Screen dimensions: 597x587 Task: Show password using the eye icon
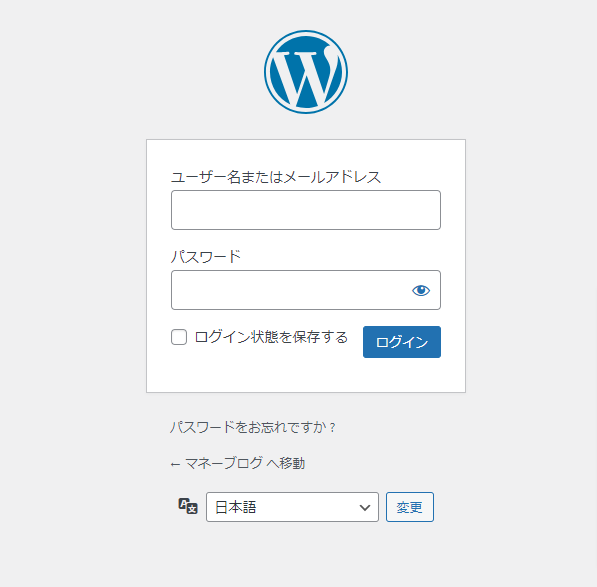(421, 290)
